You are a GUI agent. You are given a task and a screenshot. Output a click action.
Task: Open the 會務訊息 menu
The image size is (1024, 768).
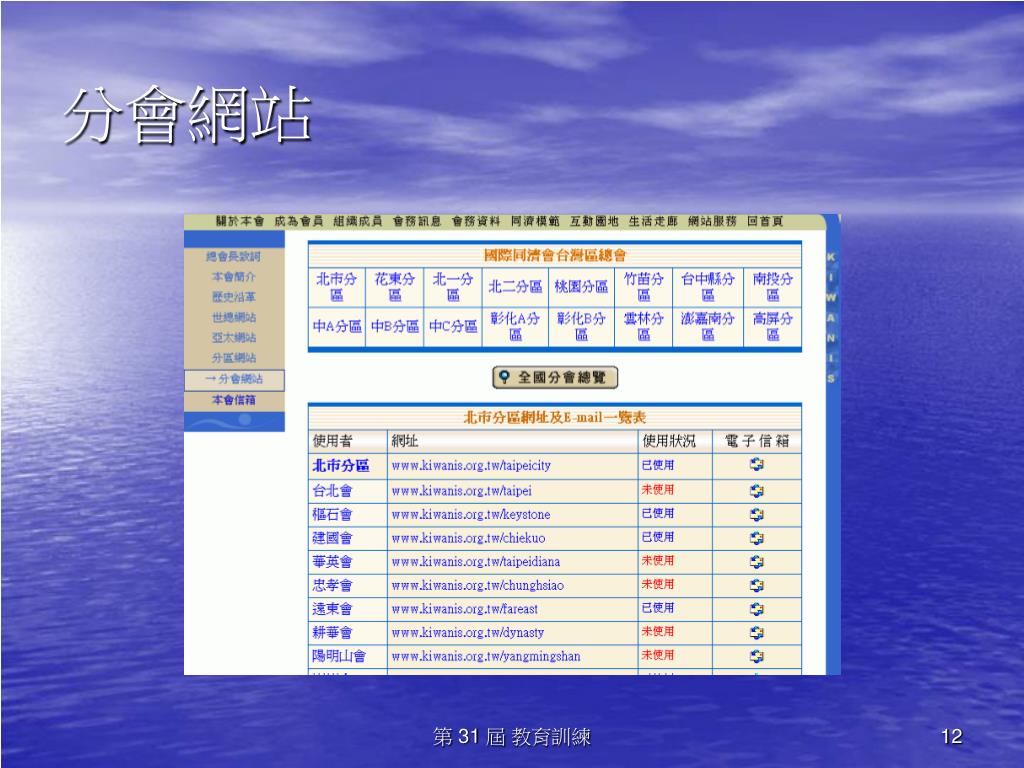click(x=417, y=221)
